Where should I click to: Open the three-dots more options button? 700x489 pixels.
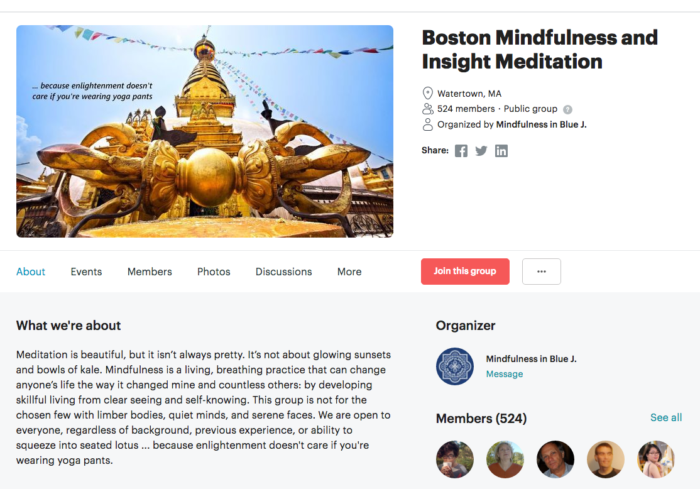click(542, 272)
